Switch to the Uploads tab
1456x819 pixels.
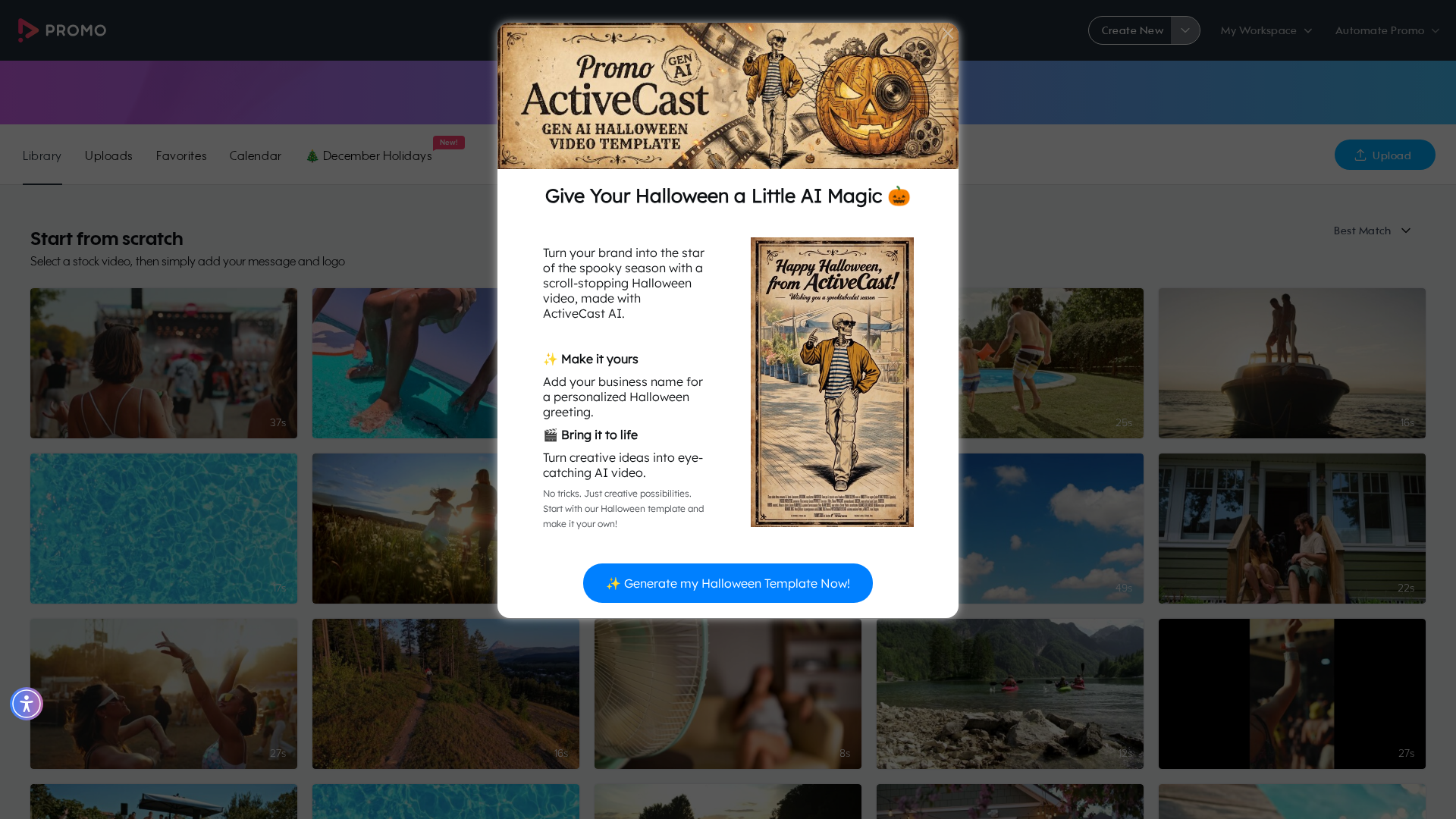point(108,155)
